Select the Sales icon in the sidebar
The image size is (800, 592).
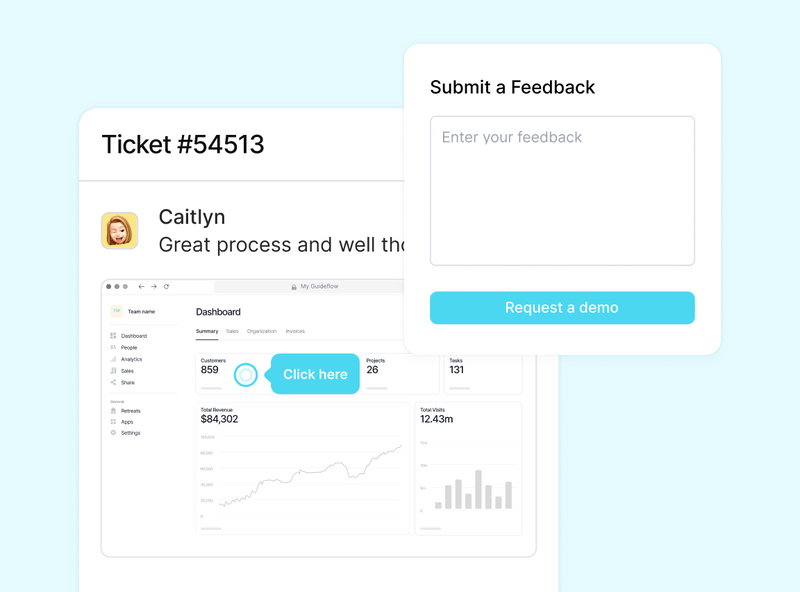click(x=113, y=371)
